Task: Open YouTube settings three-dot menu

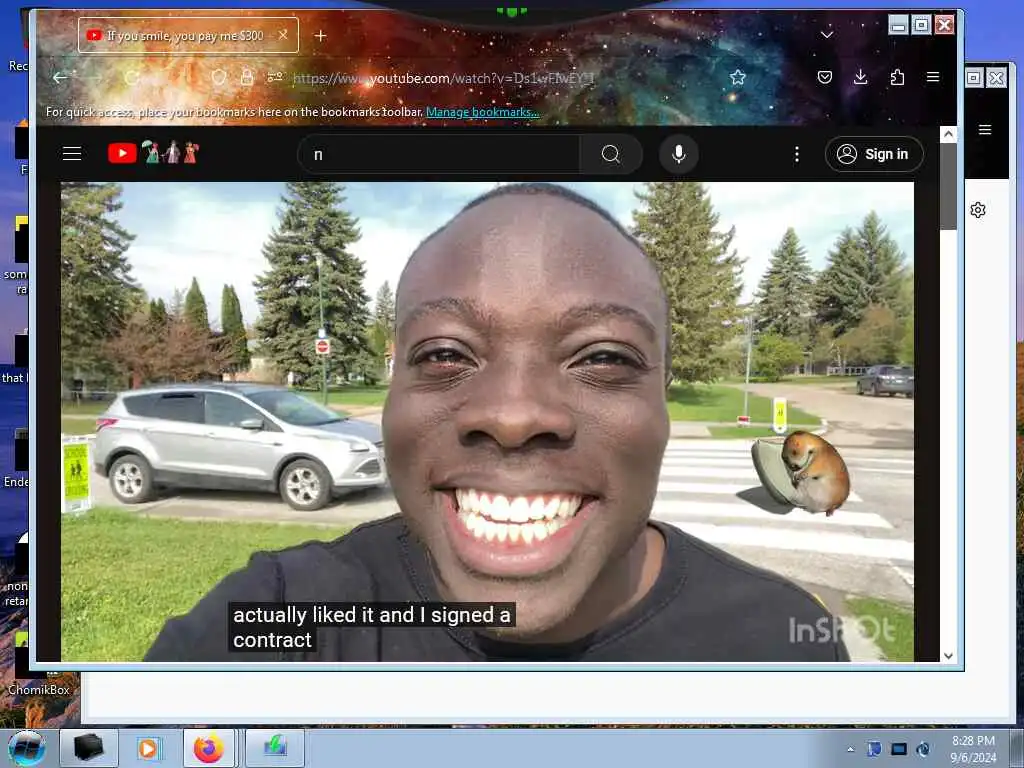Action: [x=797, y=154]
